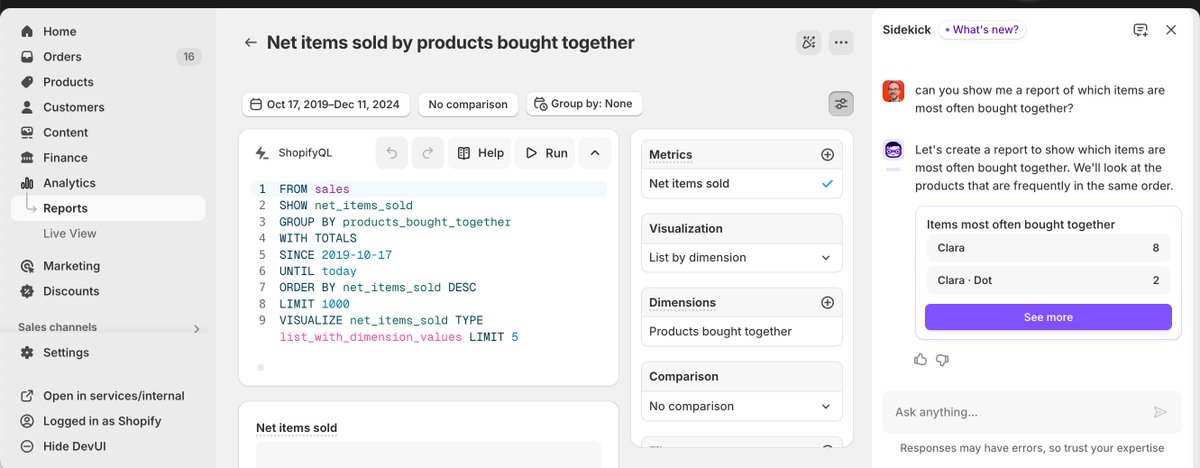Click the Sidekick sparkle icon button

[x=808, y=42]
